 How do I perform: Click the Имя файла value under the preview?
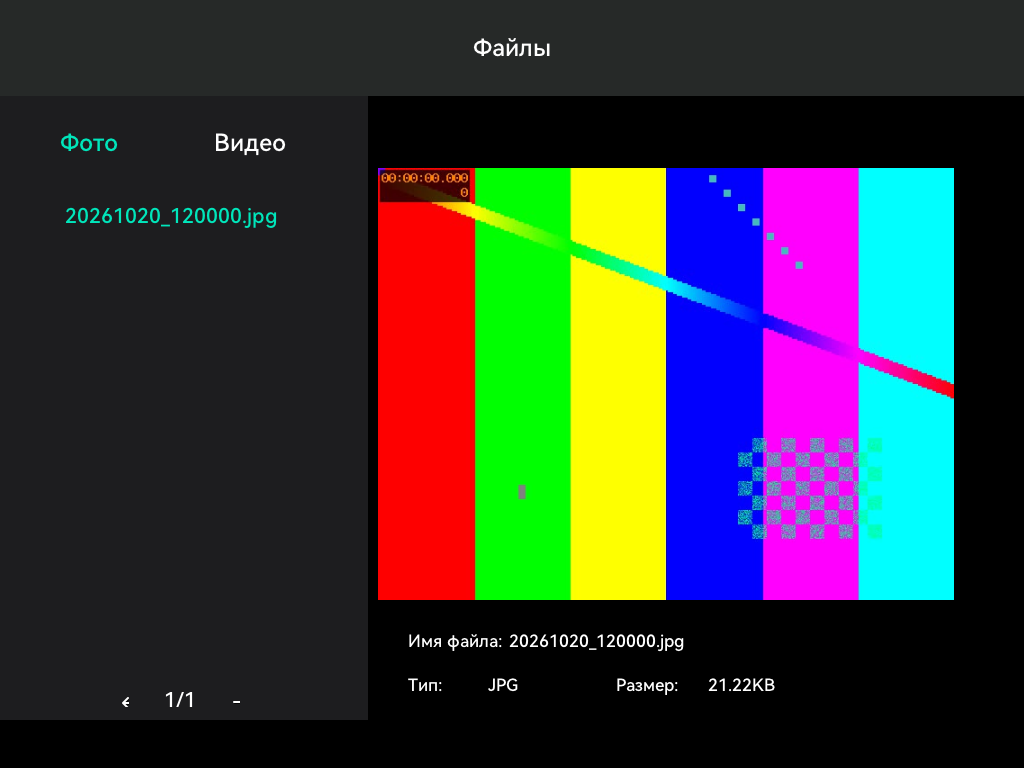pyautogui.click(x=596, y=641)
